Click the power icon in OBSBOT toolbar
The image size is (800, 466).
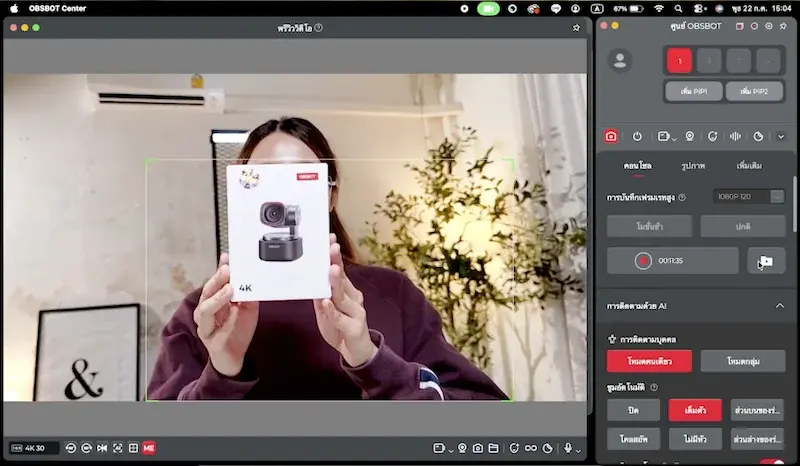pos(637,136)
